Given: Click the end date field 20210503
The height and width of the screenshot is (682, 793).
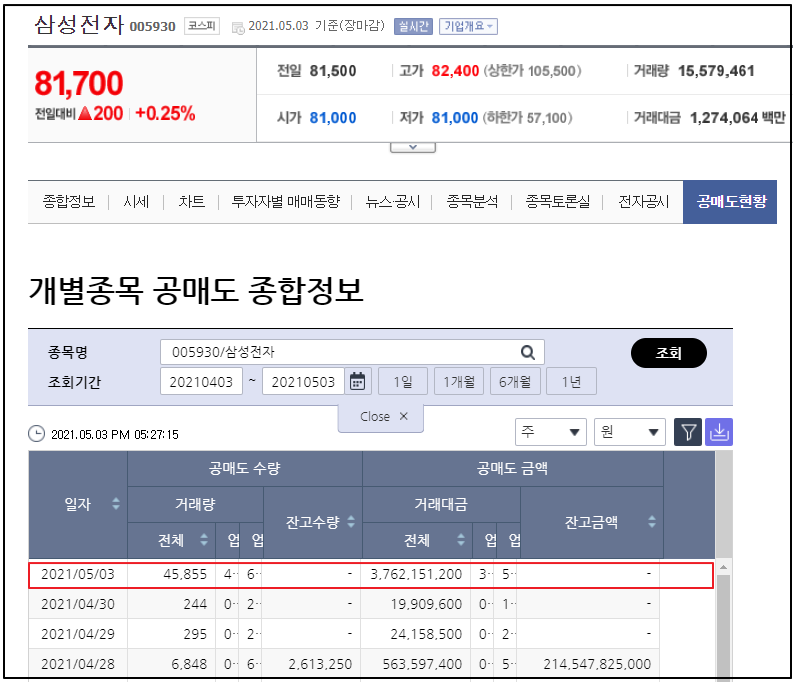Looking at the screenshot, I should pos(303,381).
